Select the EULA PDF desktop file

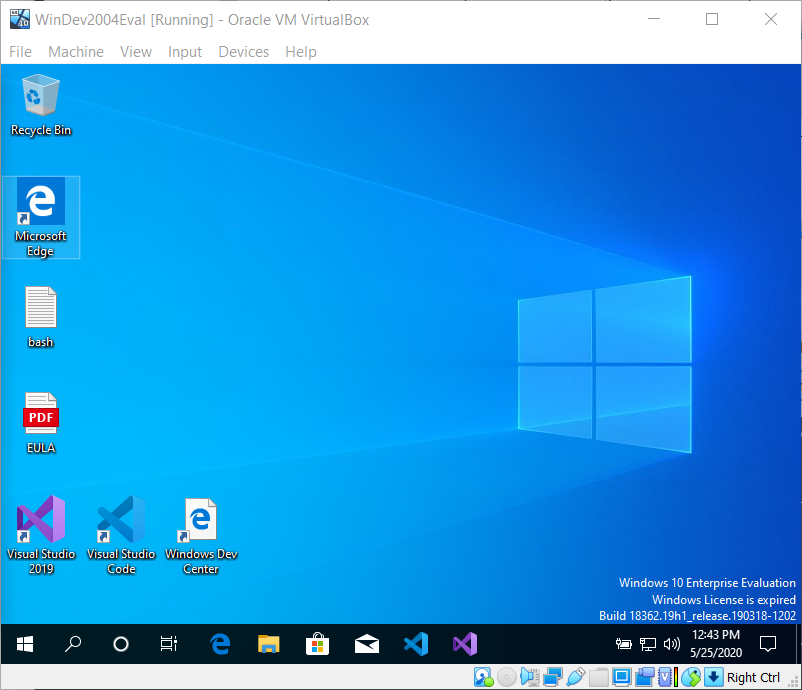tap(41, 424)
